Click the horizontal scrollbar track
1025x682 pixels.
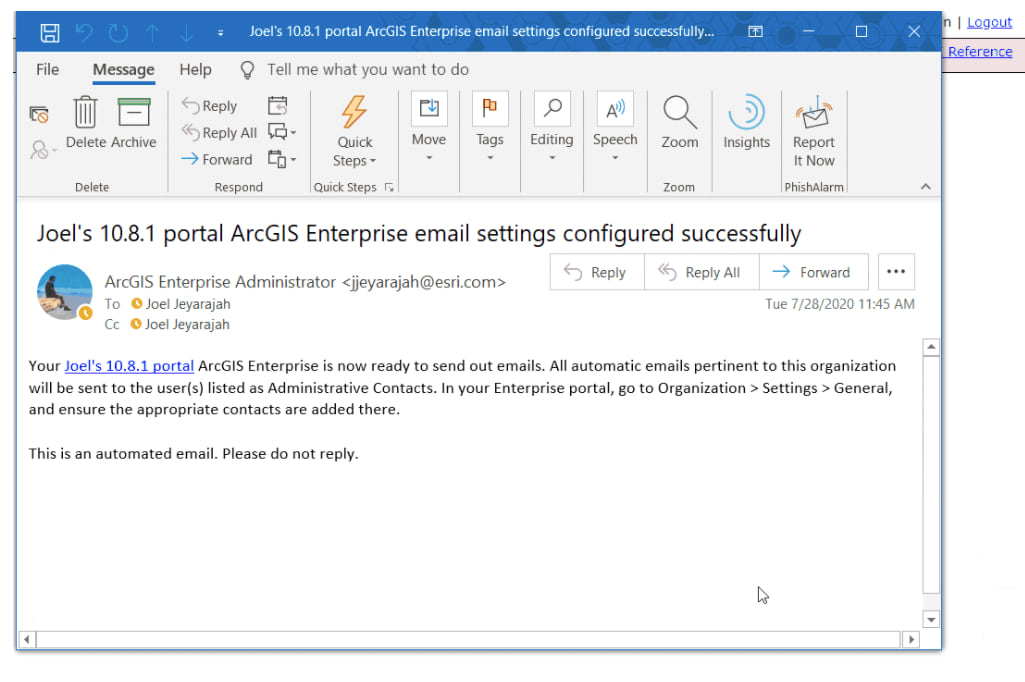469,639
